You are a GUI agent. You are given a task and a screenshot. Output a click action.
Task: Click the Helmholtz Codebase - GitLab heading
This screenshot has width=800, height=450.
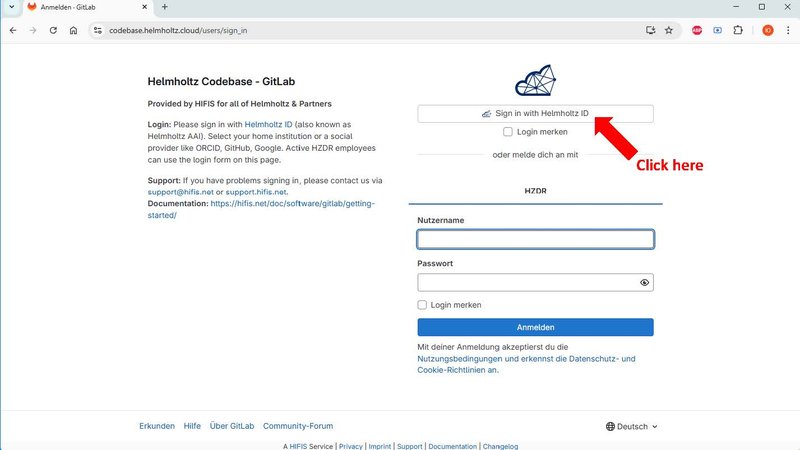[221, 82]
